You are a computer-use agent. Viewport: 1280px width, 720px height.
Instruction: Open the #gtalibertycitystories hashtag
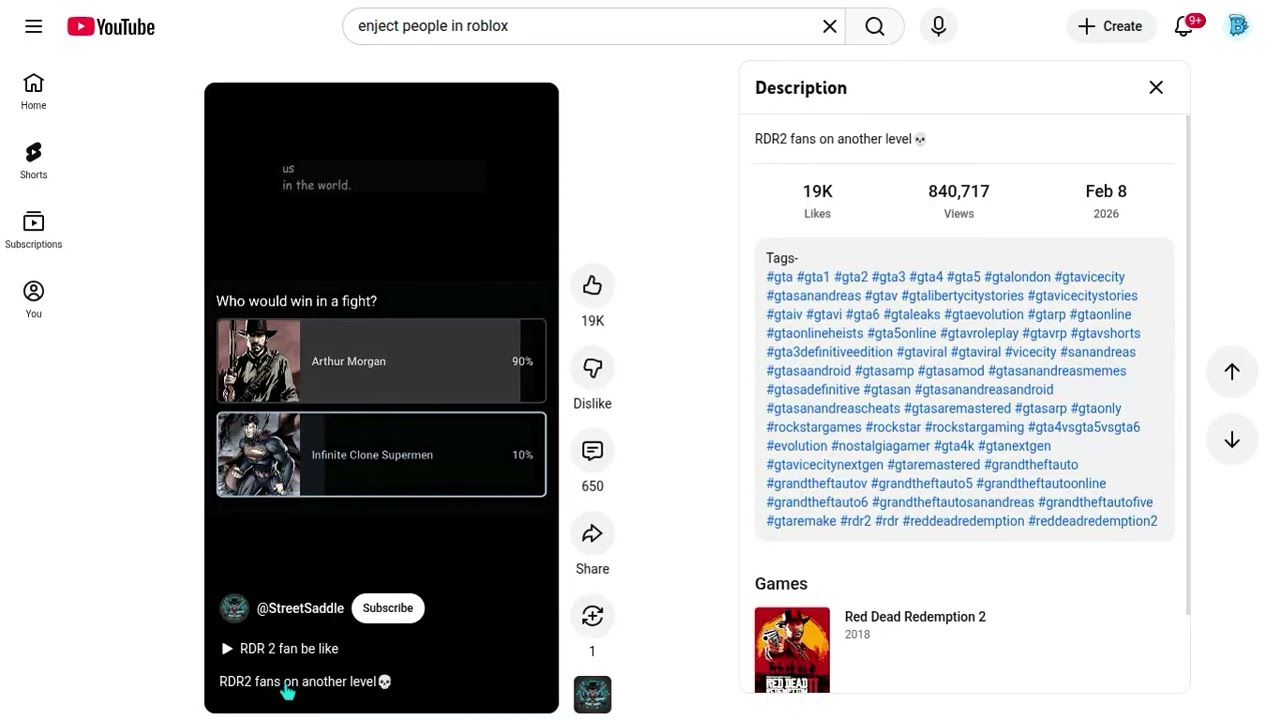coord(962,296)
